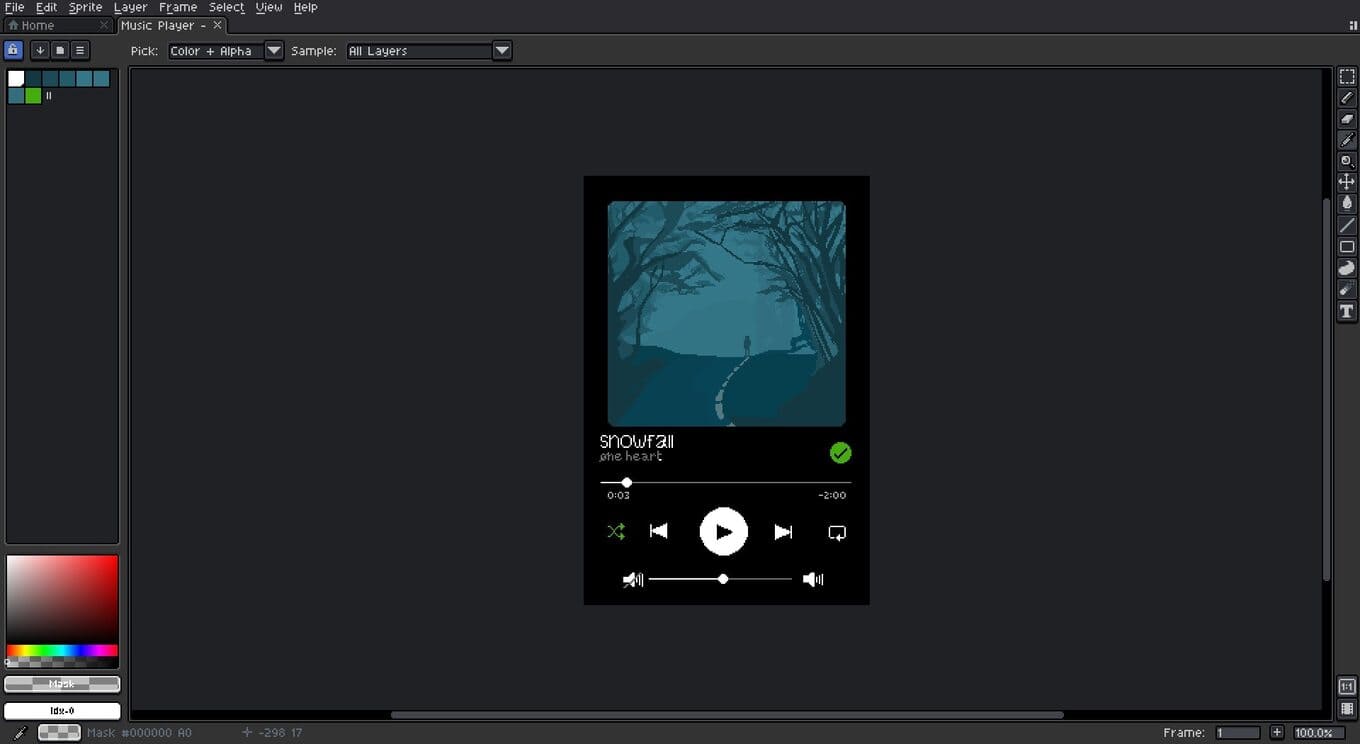Open the Pick Color + Alpha dropdown

[273, 51]
